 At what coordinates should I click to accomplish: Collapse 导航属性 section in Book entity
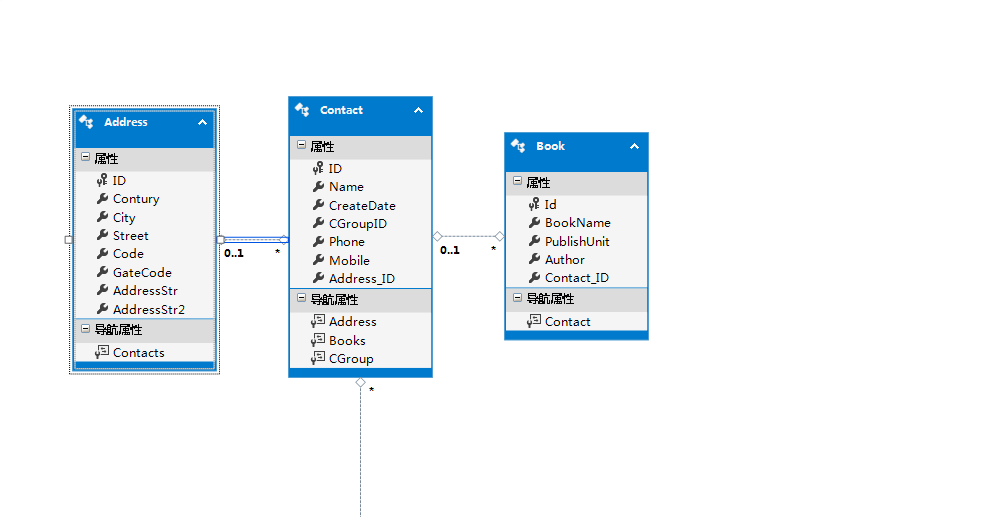[517, 298]
